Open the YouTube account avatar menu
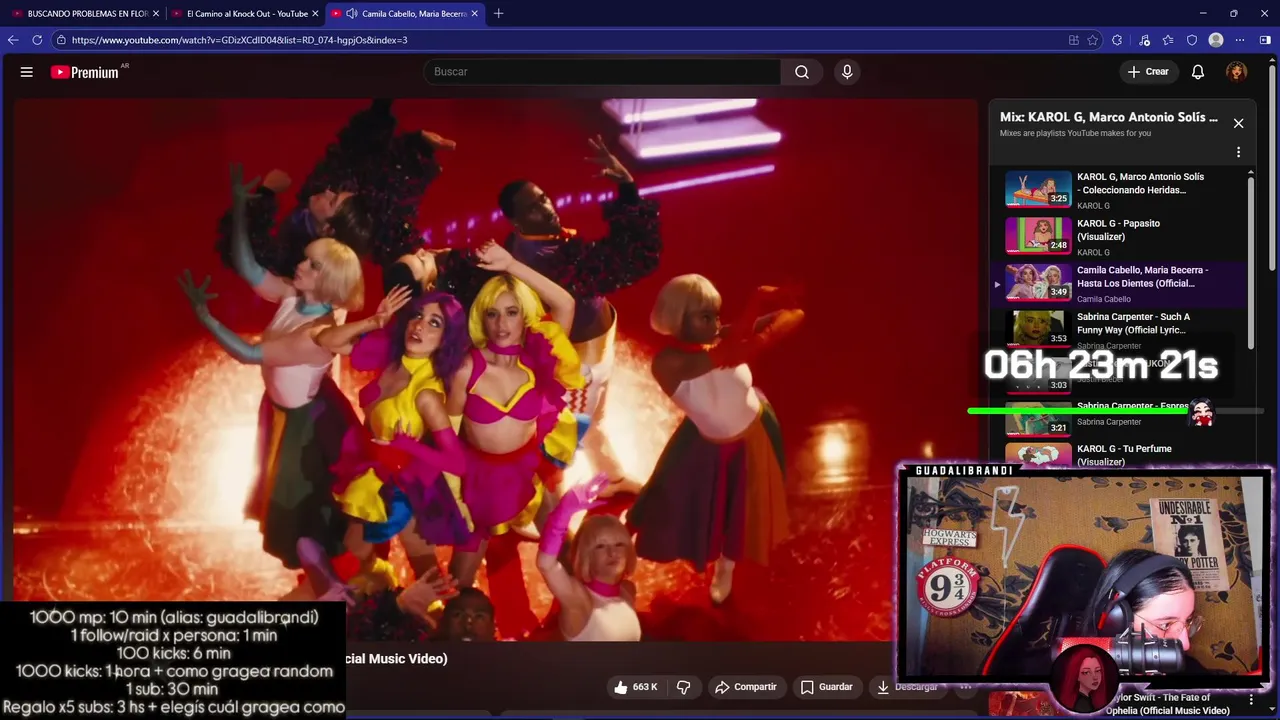This screenshot has width=1280, height=720. point(1237,72)
